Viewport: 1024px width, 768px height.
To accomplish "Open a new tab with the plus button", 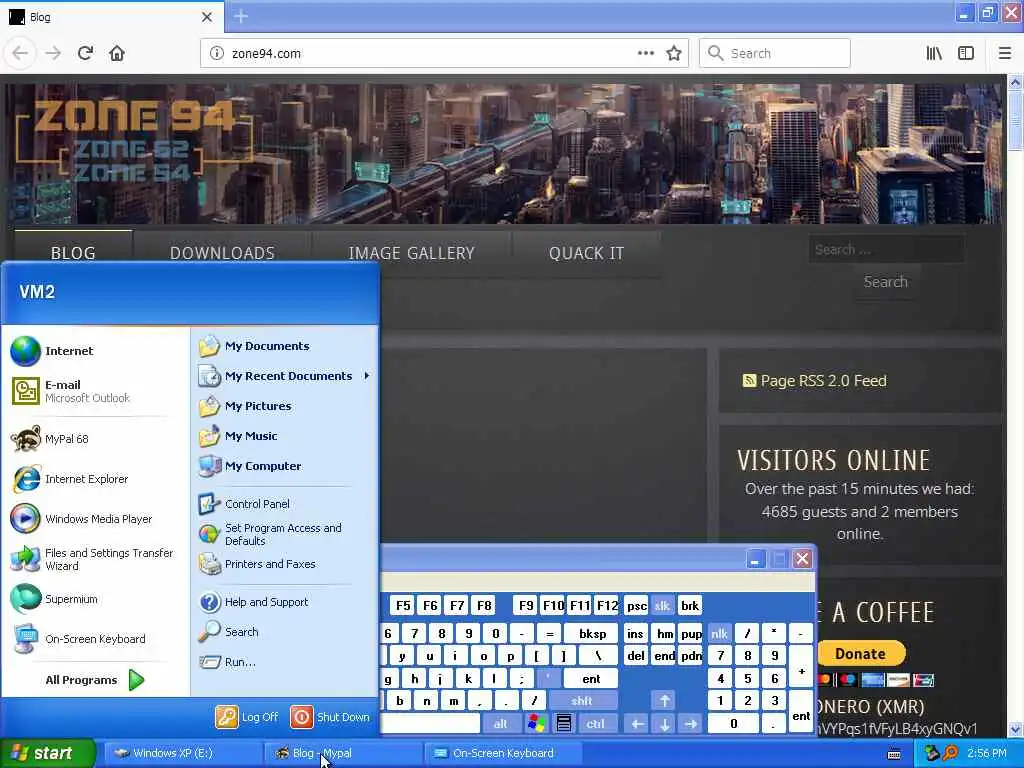I will (241, 16).
